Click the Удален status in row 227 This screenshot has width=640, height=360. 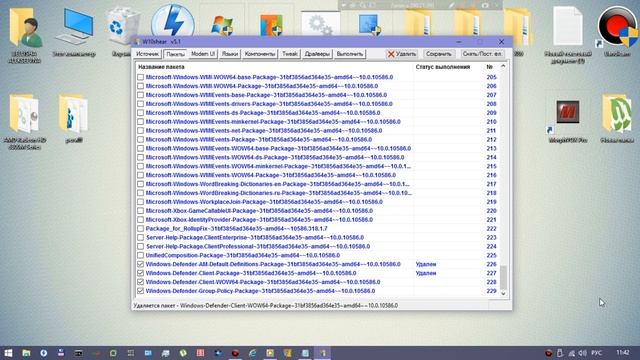point(426,273)
